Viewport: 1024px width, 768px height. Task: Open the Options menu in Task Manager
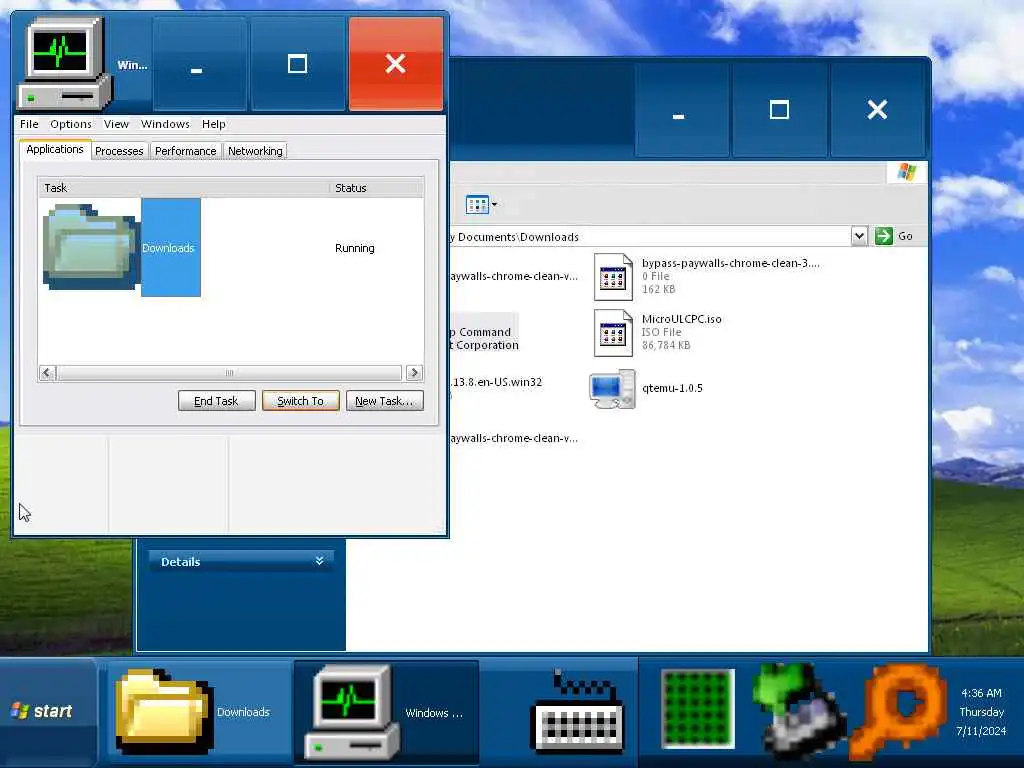[71, 124]
